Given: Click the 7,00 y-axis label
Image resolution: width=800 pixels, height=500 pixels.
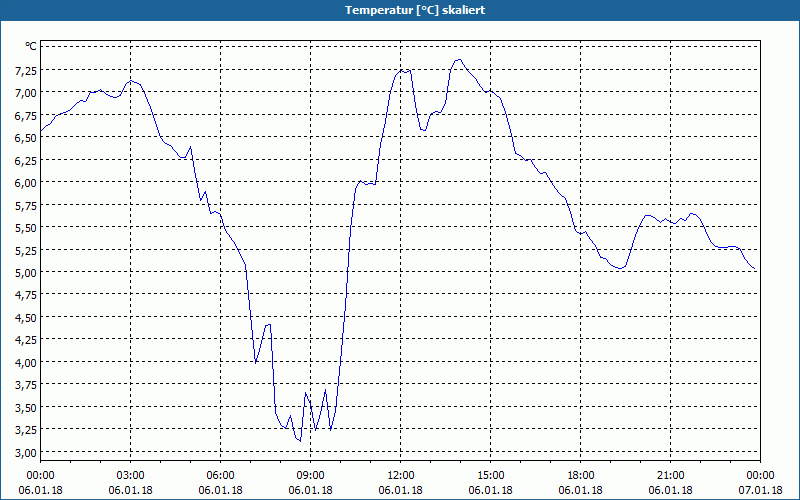Looking at the screenshot, I should pos(26,92).
